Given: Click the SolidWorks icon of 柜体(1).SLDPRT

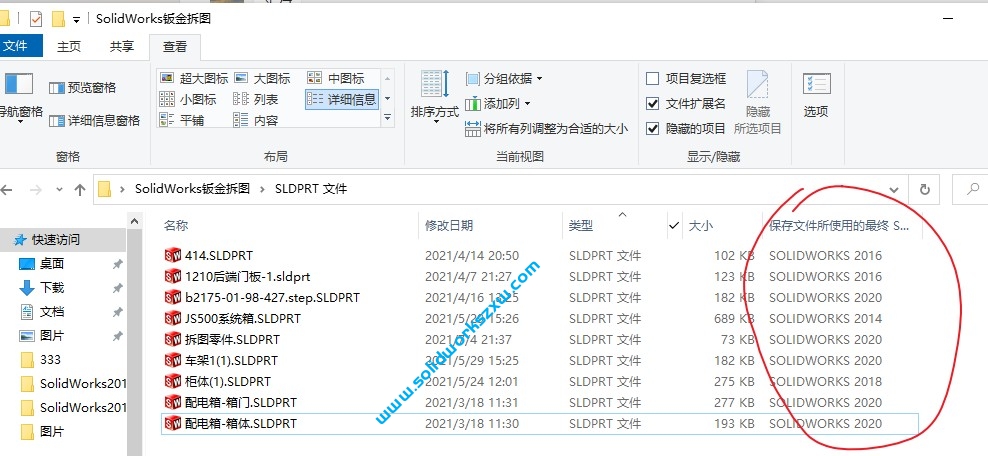Looking at the screenshot, I should [x=173, y=381].
